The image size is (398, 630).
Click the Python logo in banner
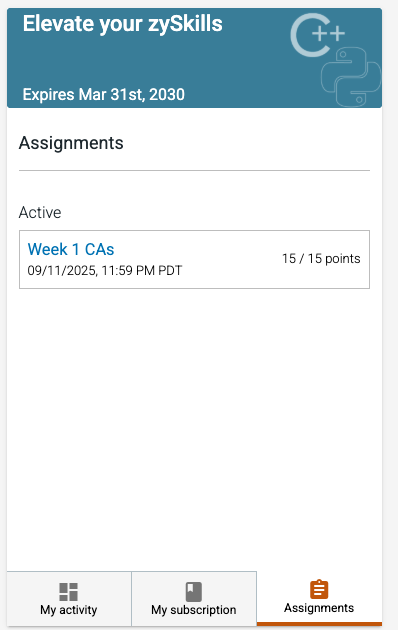[351, 77]
